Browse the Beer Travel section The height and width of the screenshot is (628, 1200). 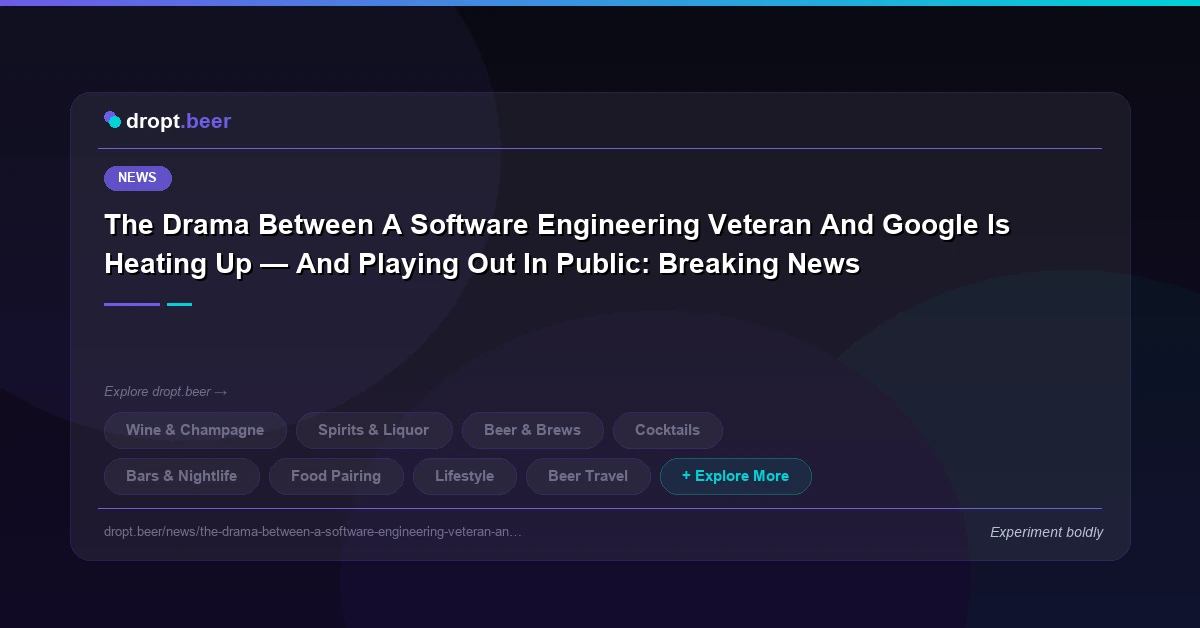coord(588,476)
